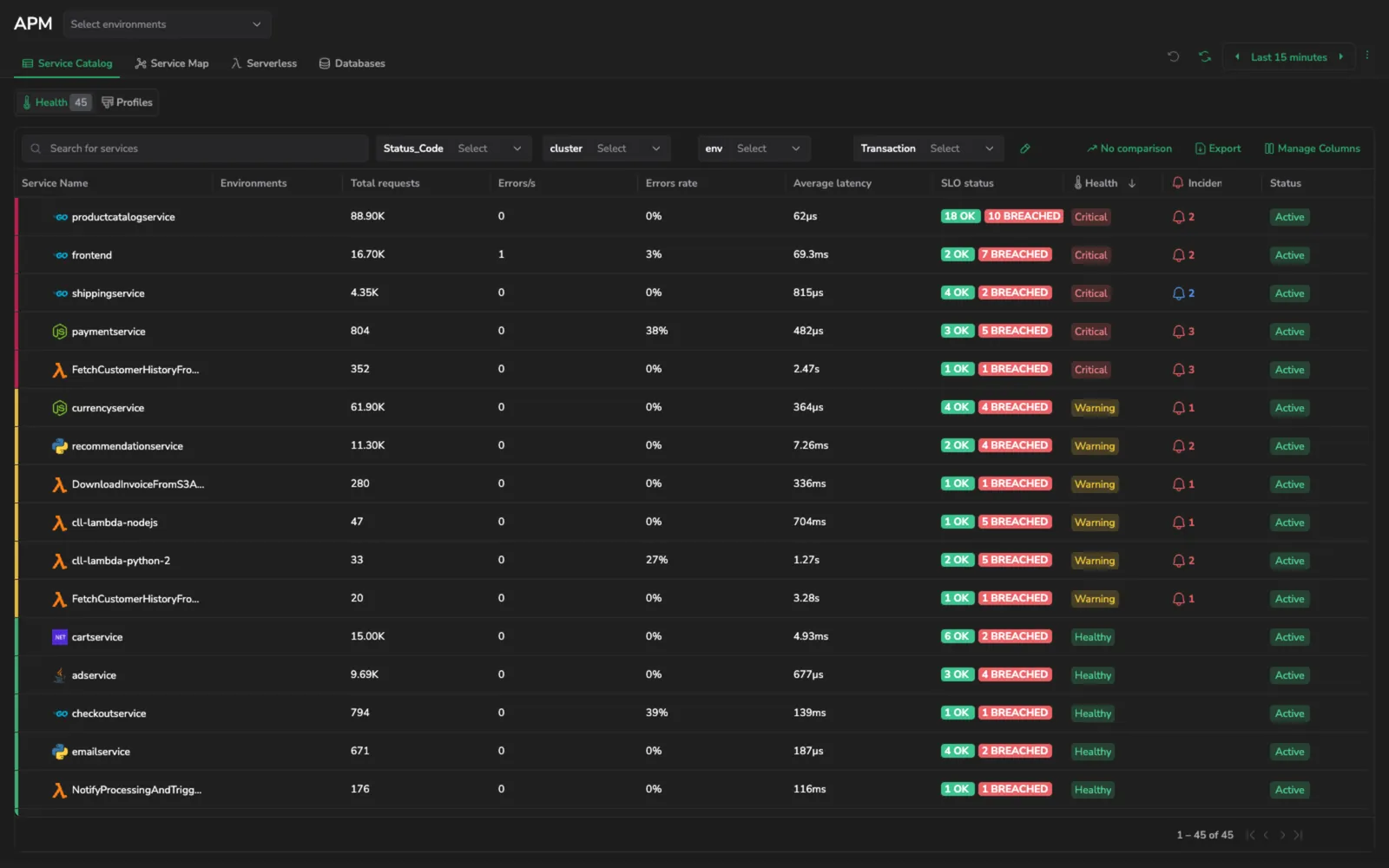Switch to the Serverless tab

[264, 63]
